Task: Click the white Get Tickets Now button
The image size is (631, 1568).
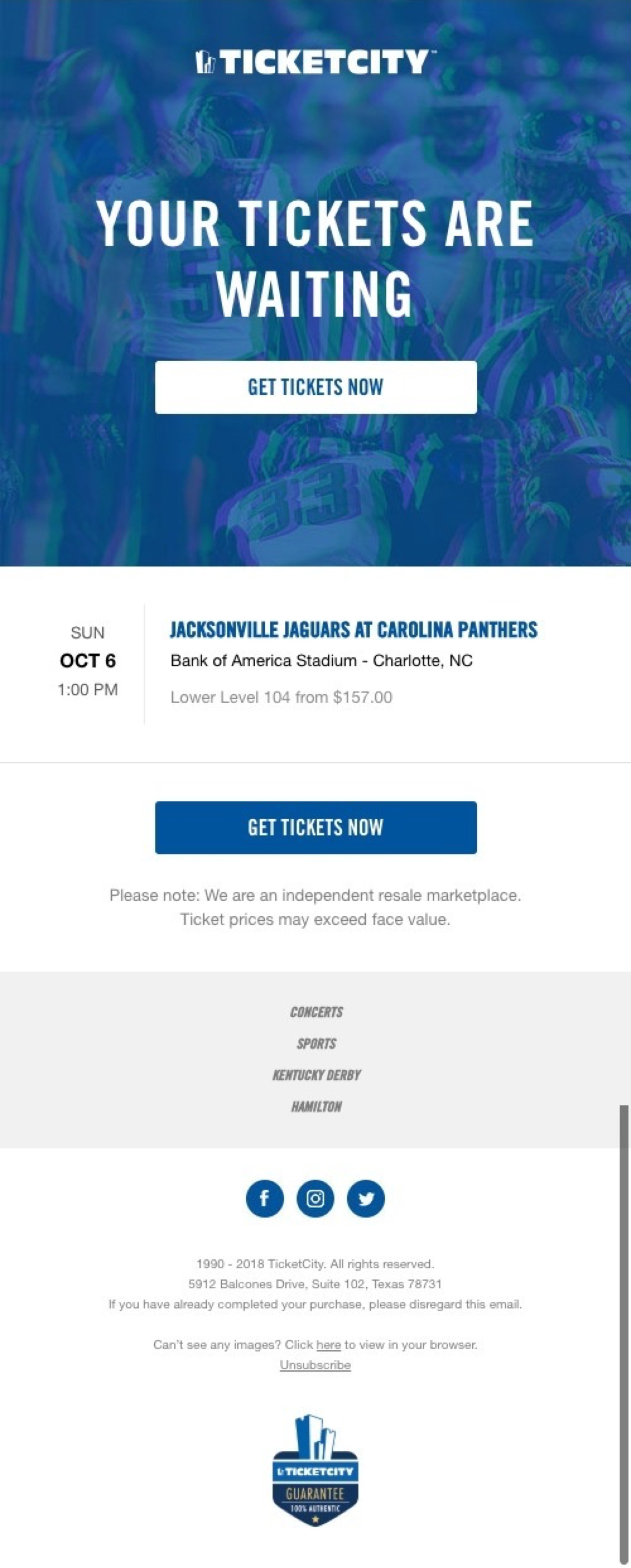Action: pos(315,388)
